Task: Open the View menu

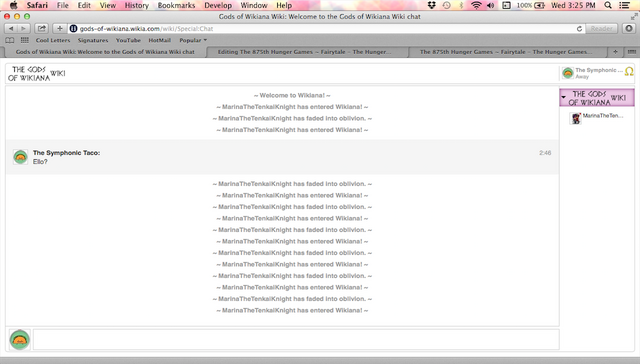Action: click(108, 5)
